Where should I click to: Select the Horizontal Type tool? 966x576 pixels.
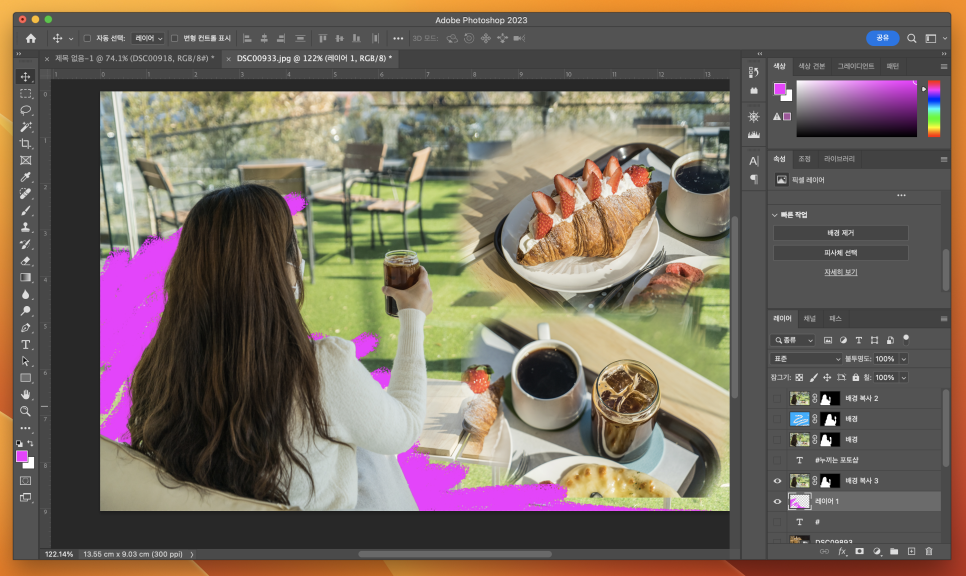coord(25,344)
